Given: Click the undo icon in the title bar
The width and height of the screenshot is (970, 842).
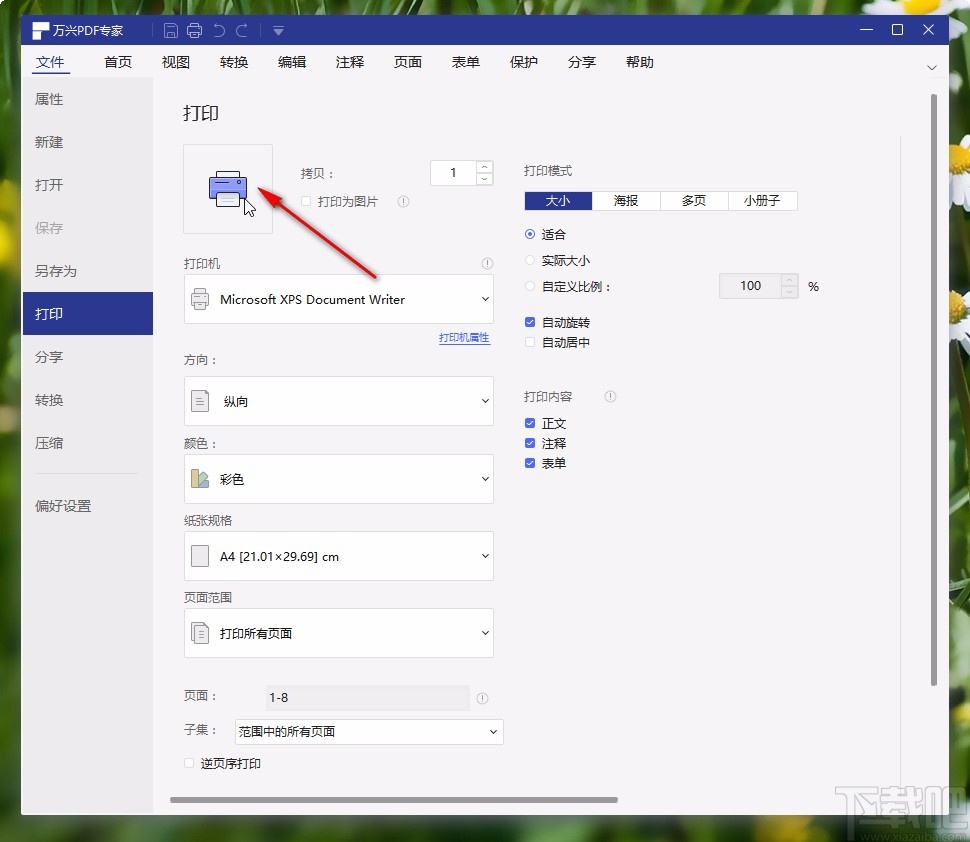Looking at the screenshot, I should pyautogui.click(x=219, y=30).
